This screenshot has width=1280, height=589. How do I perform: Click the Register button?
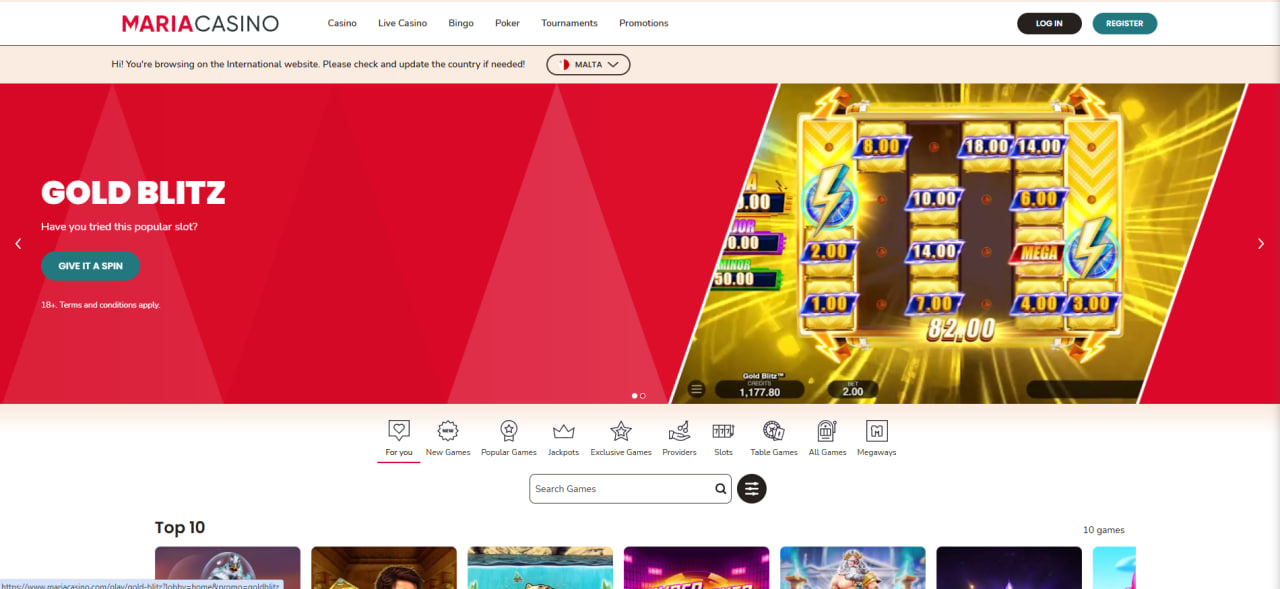pos(1124,24)
